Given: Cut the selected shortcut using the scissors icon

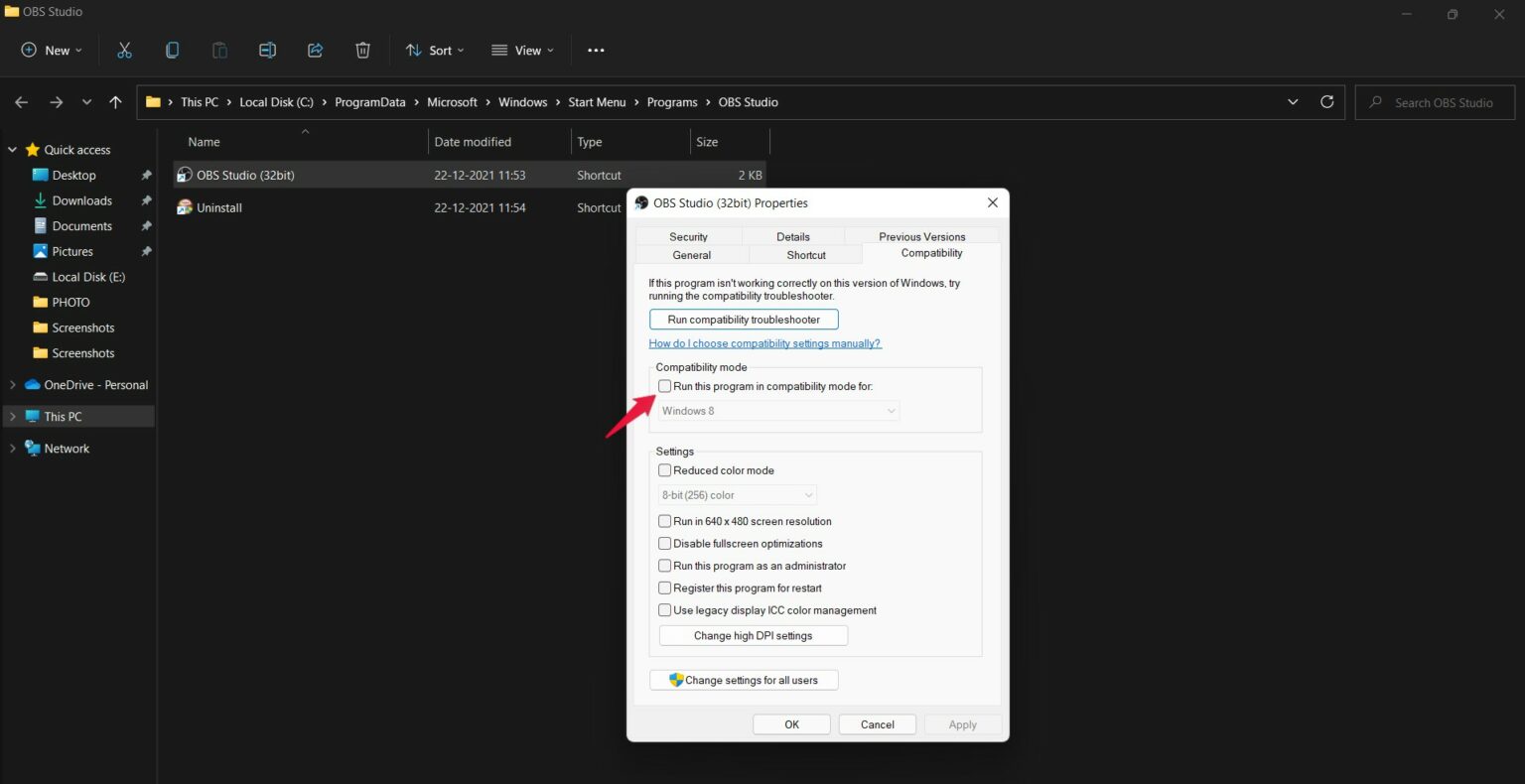Looking at the screenshot, I should click(124, 50).
